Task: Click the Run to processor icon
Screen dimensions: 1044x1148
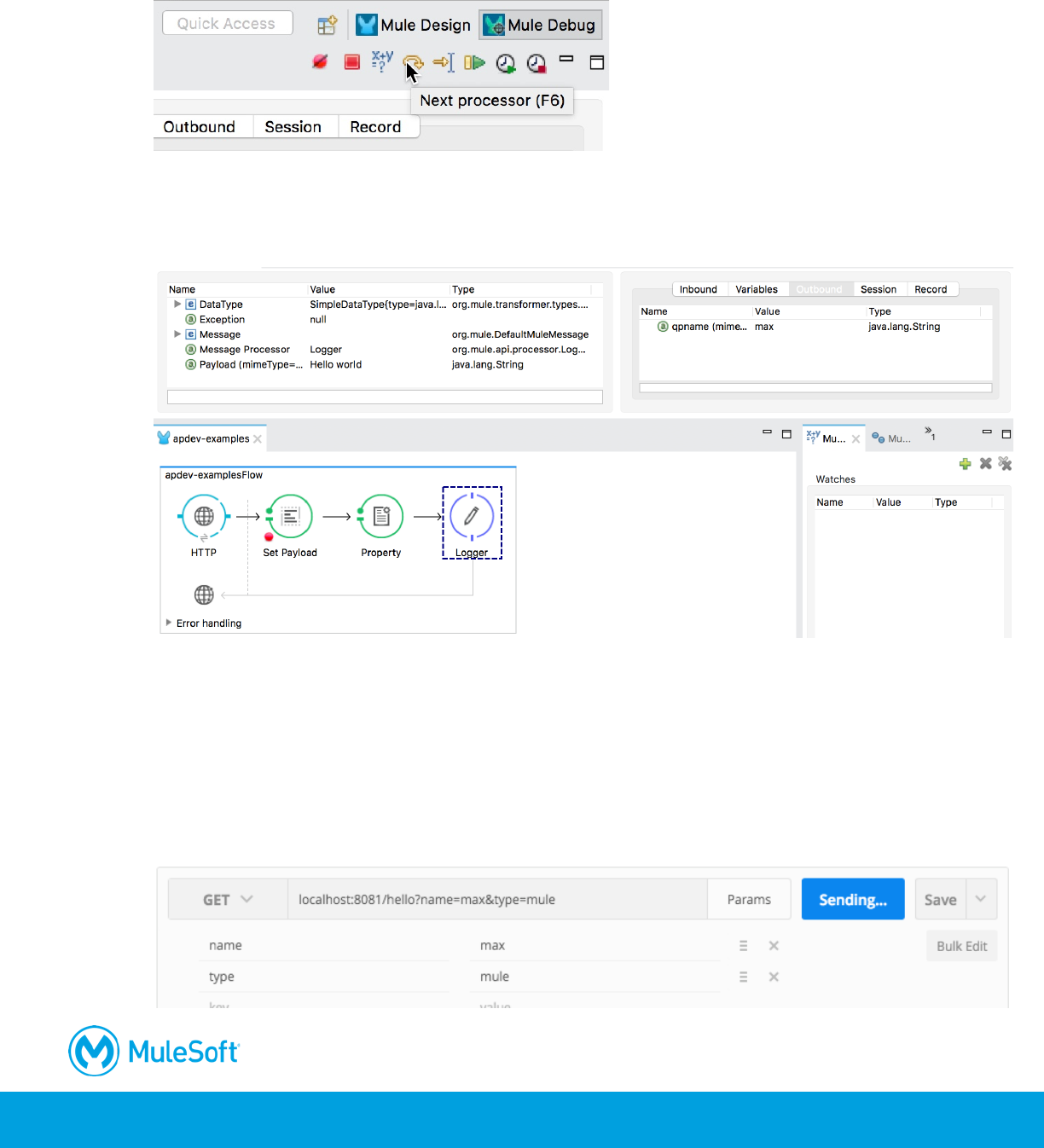Action: point(444,61)
